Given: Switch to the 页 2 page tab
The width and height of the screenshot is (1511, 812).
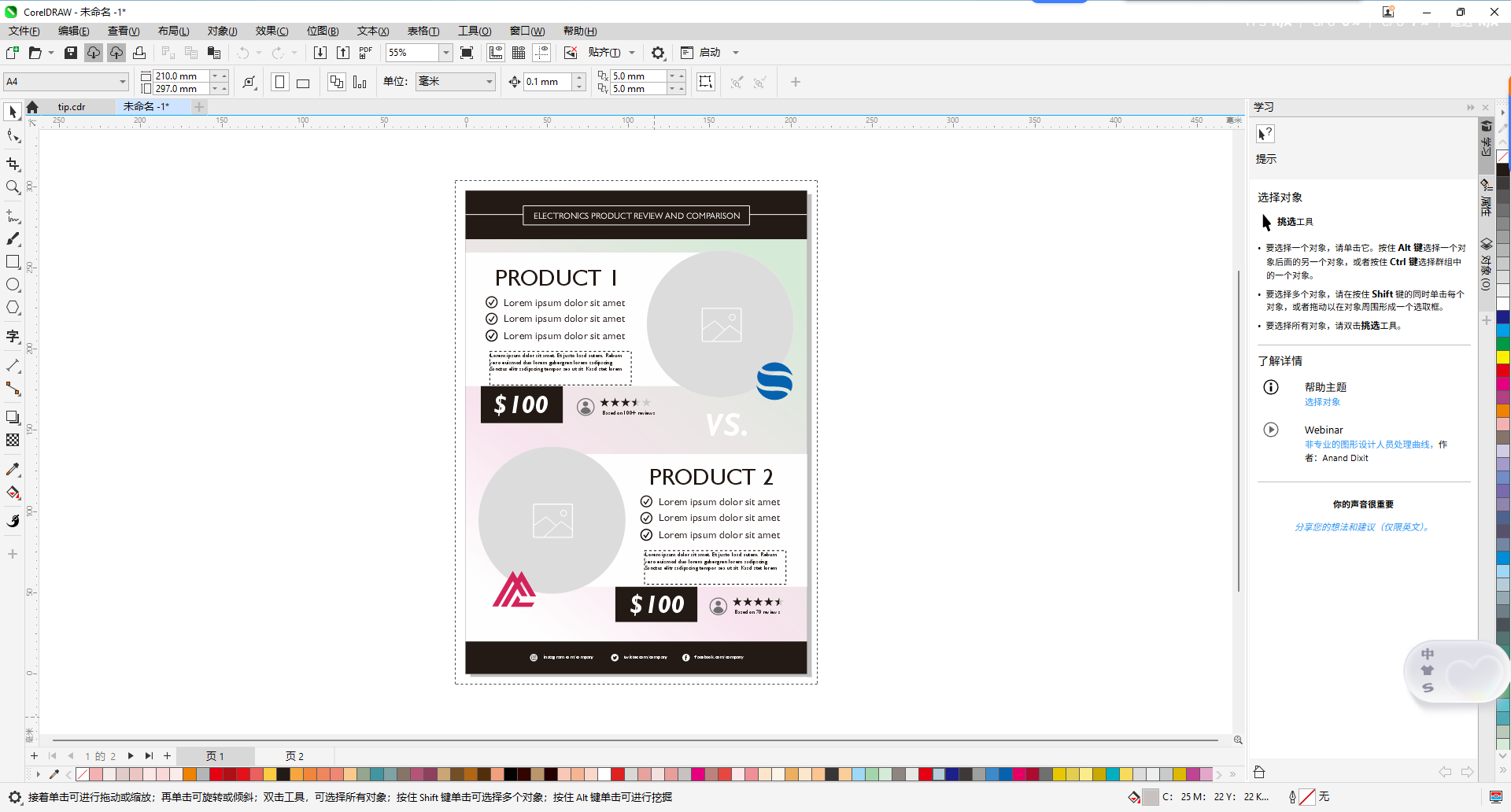Looking at the screenshot, I should (x=295, y=755).
